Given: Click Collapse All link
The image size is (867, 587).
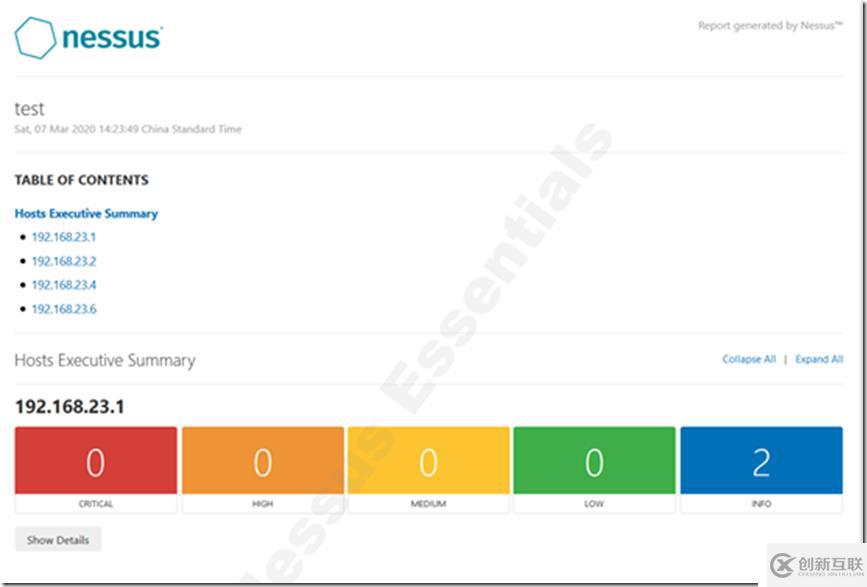Looking at the screenshot, I should tap(749, 359).
